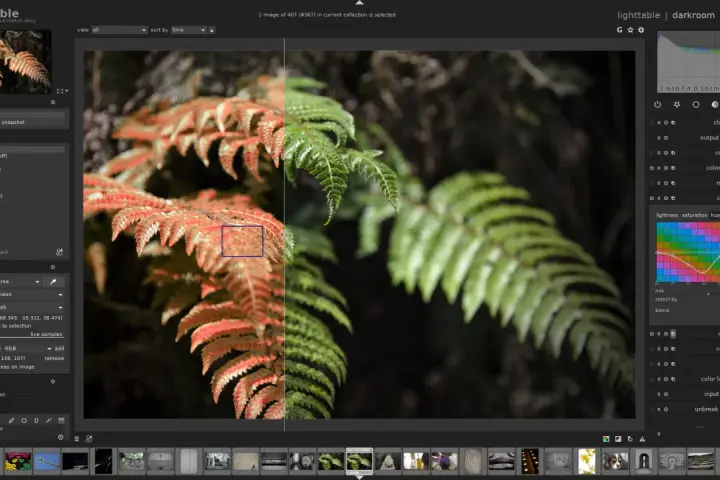Open the saturation tab of color zones

(x=694, y=215)
